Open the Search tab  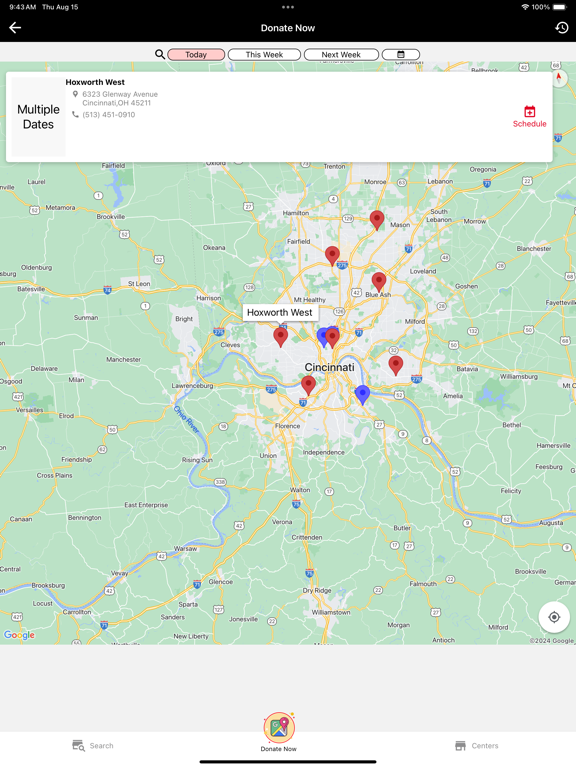tap(93, 745)
